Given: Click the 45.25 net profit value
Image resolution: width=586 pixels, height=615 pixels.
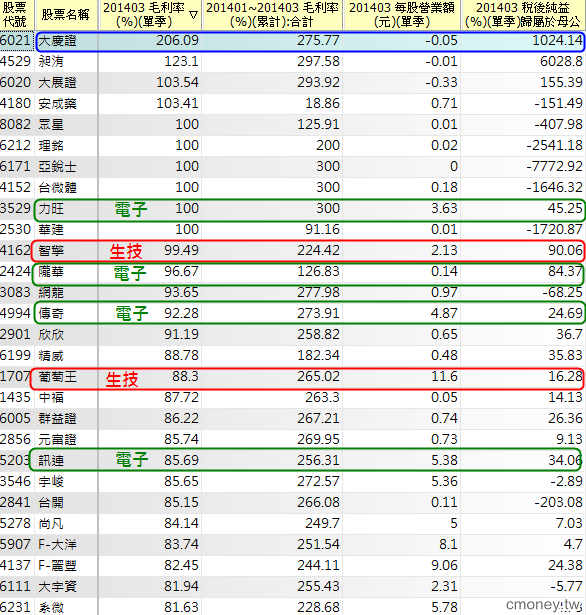Looking at the screenshot, I should pyautogui.click(x=565, y=208).
